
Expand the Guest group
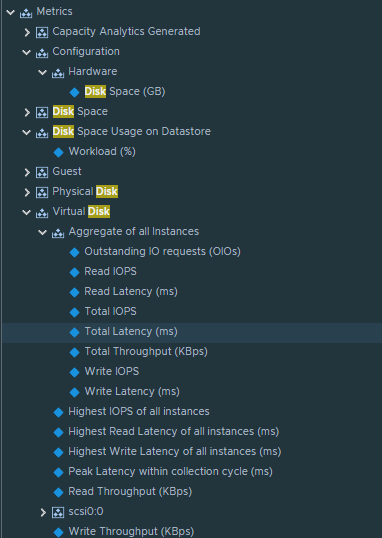click(x=27, y=172)
